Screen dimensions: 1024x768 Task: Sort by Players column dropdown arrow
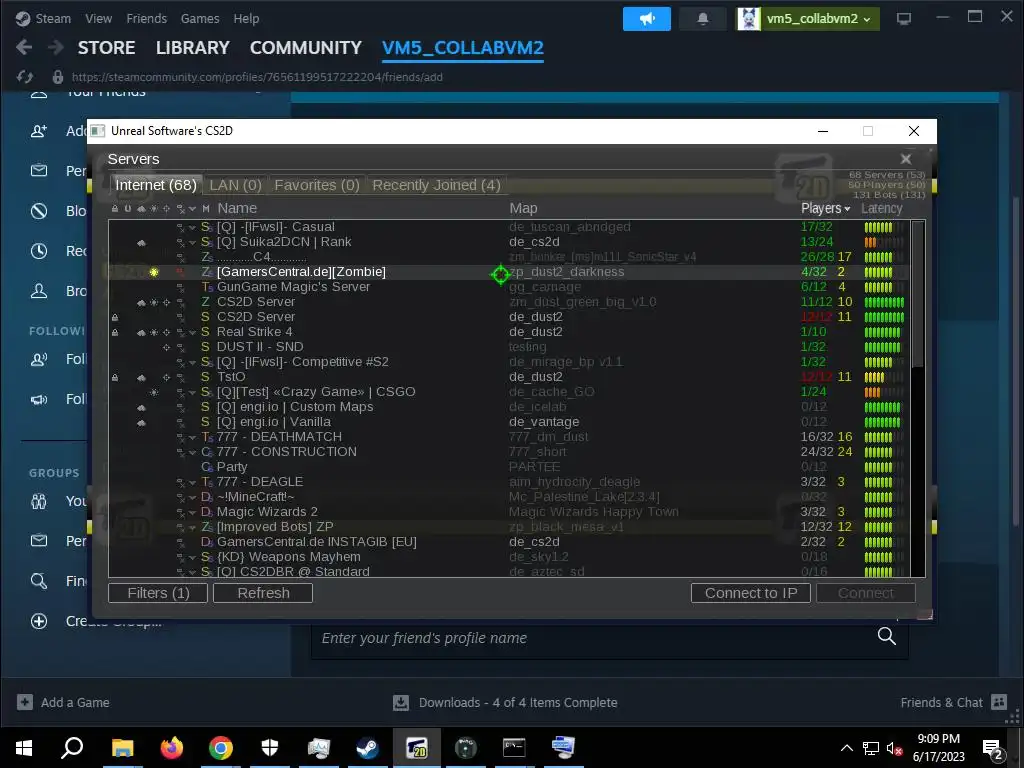click(847, 209)
